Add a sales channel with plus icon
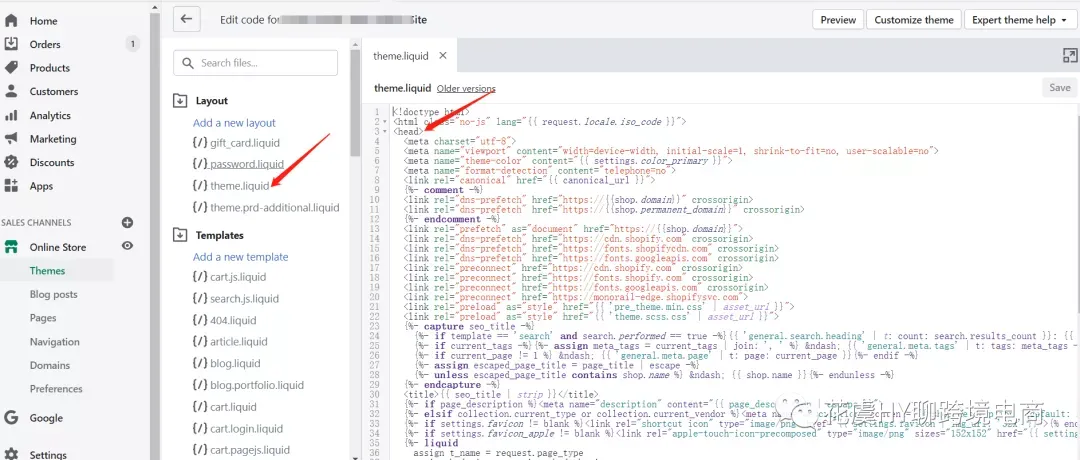Image resolution: width=1080 pixels, height=460 pixels. coord(127,222)
